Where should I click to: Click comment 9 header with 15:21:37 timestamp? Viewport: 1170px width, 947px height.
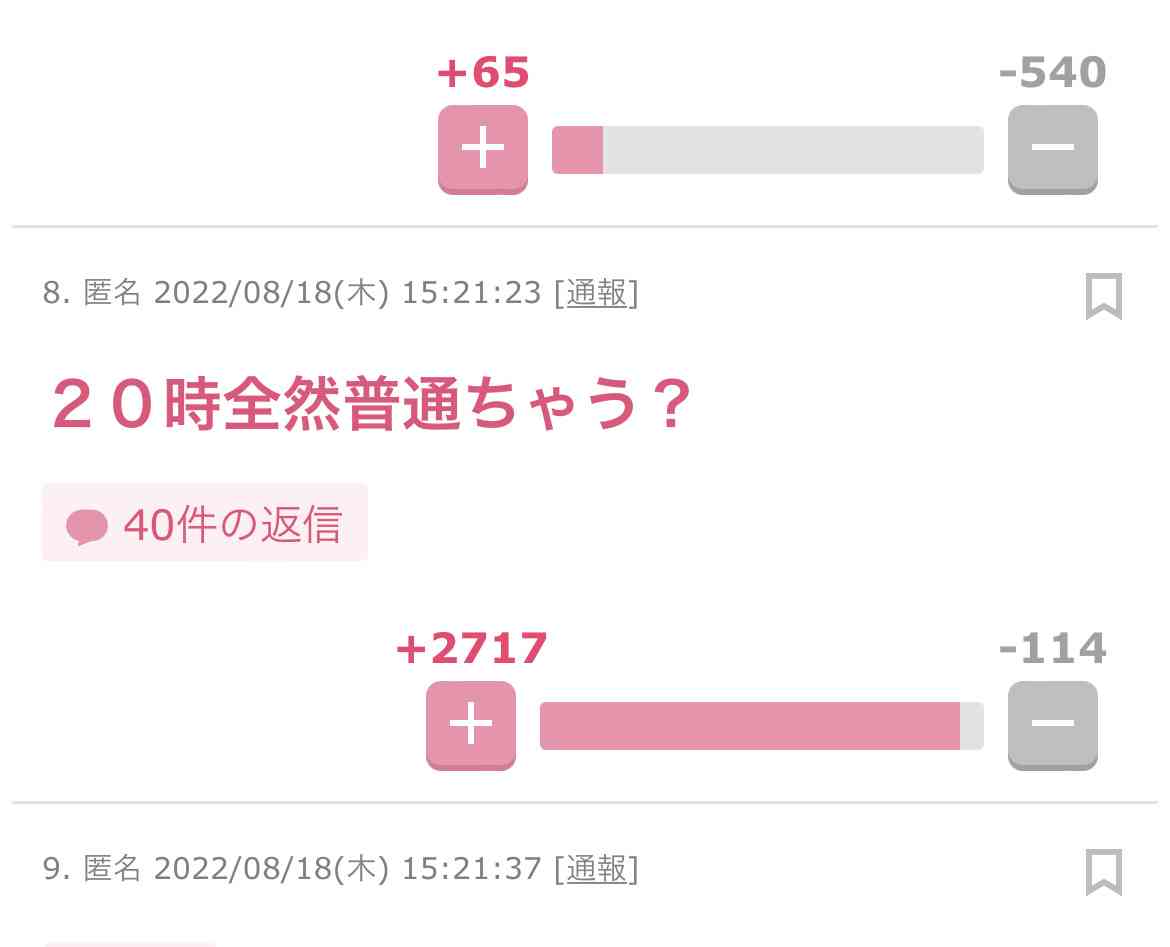pyautogui.click(x=341, y=869)
